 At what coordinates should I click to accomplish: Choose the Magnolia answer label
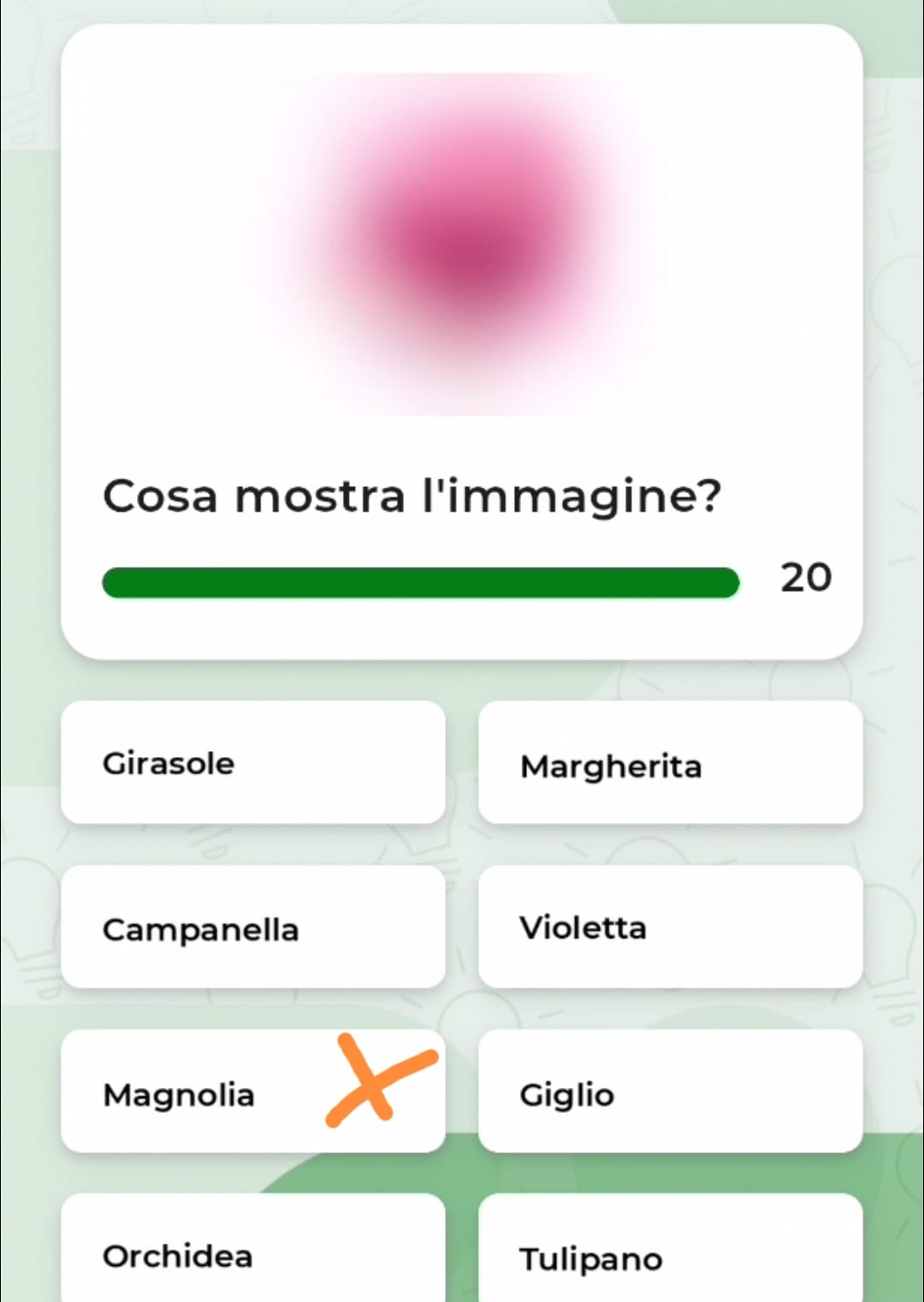[x=179, y=1094]
